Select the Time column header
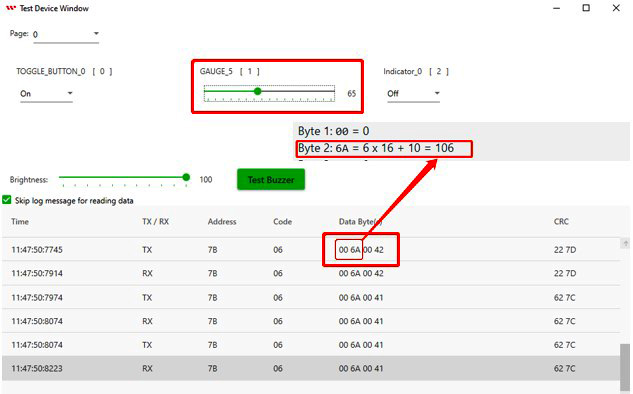The width and height of the screenshot is (633, 394). click(x=20, y=222)
